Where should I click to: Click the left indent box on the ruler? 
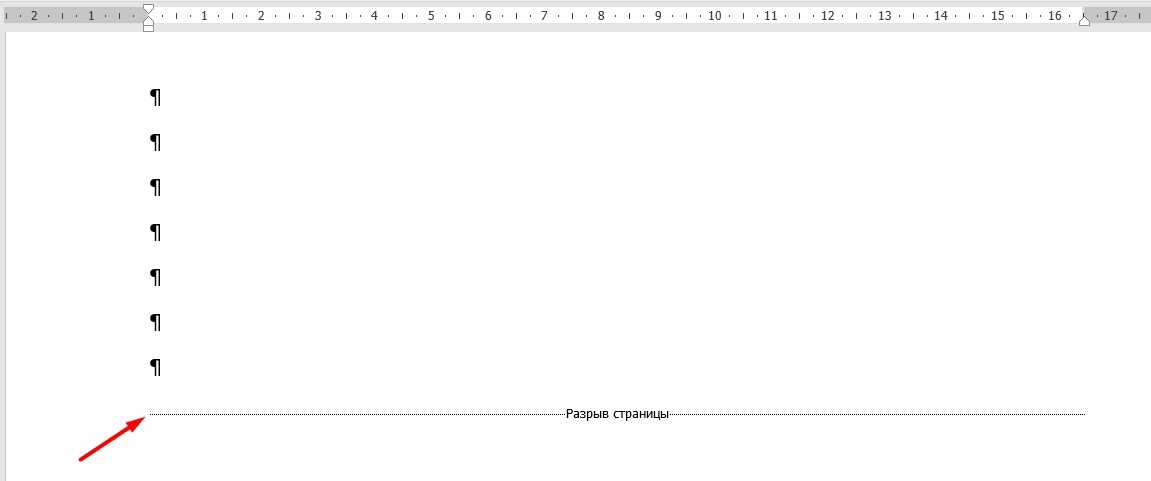pyautogui.click(x=148, y=27)
